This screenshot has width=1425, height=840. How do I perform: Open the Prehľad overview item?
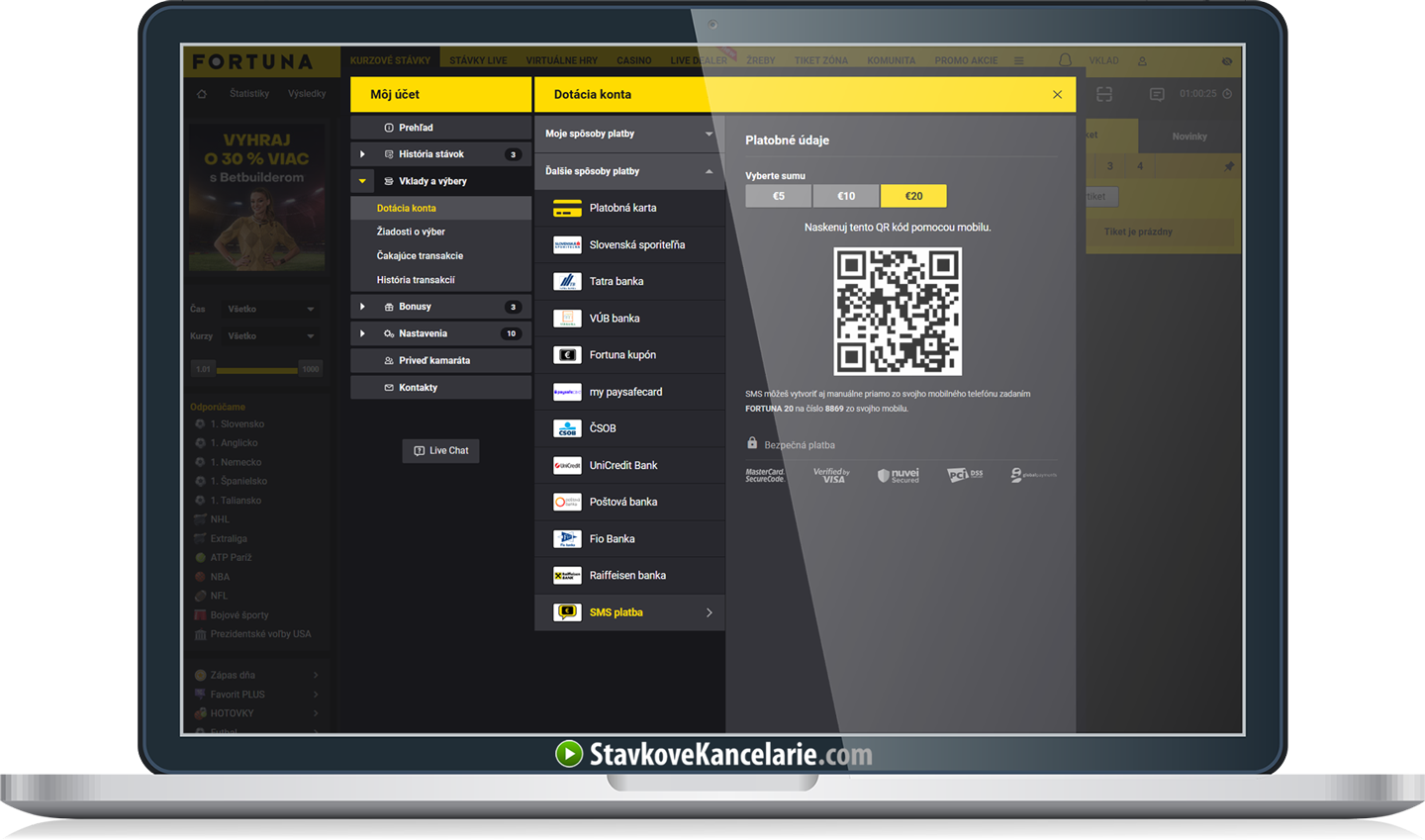tap(441, 128)
